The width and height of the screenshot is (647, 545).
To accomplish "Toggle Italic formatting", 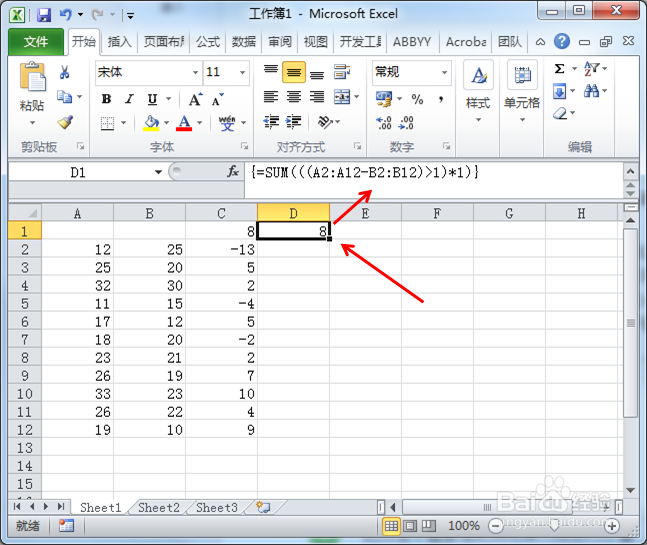I will click(x=130, y=99).
